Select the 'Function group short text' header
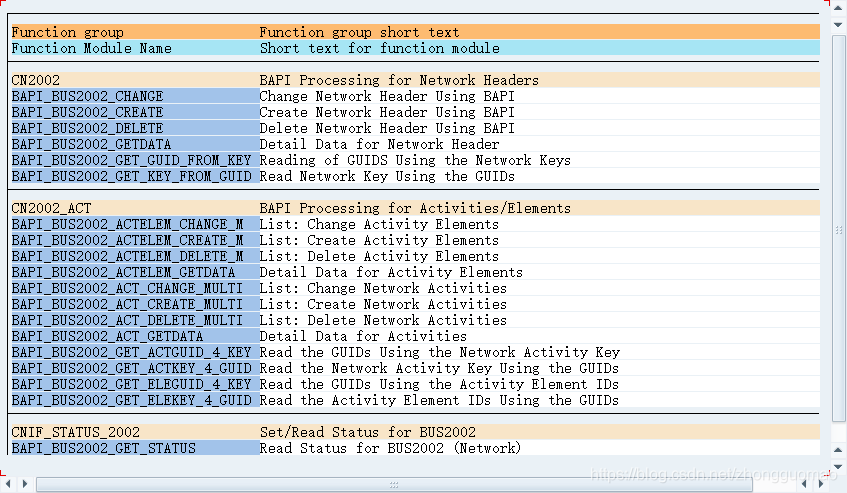The image size is (847, 493). [x=359, y=32]
